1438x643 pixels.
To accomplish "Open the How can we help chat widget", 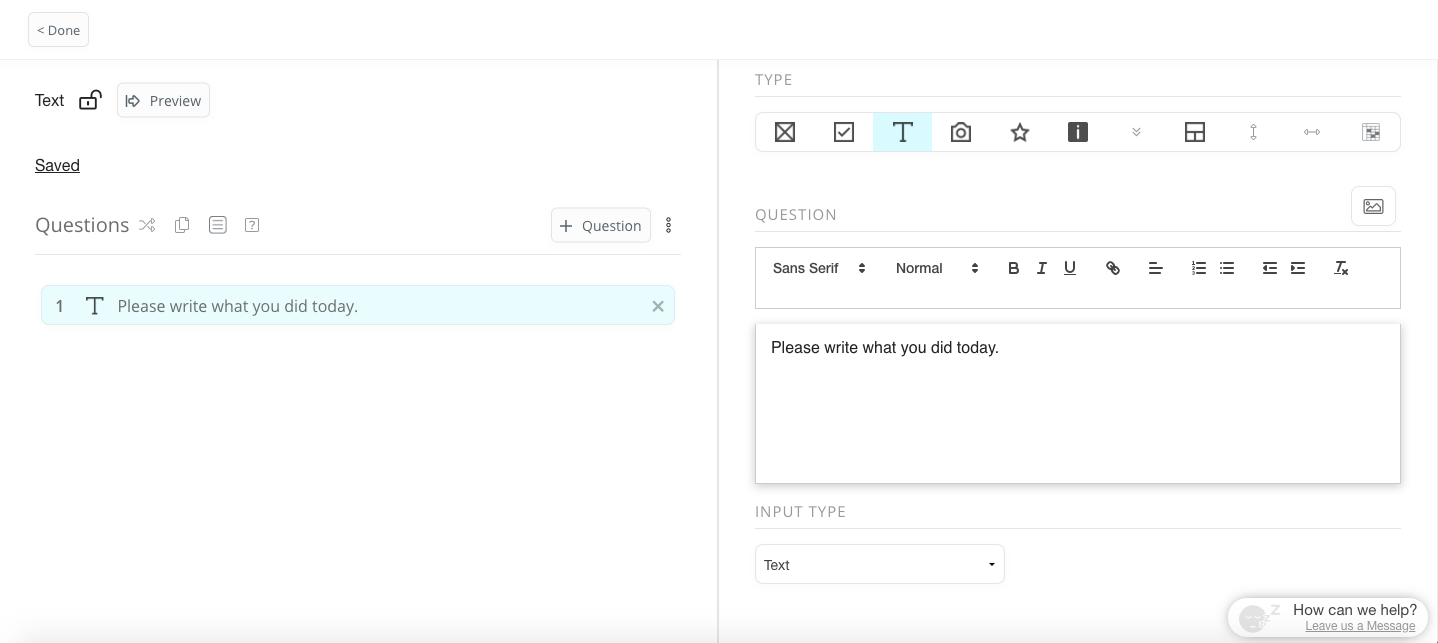I will tap(1327, 618).
